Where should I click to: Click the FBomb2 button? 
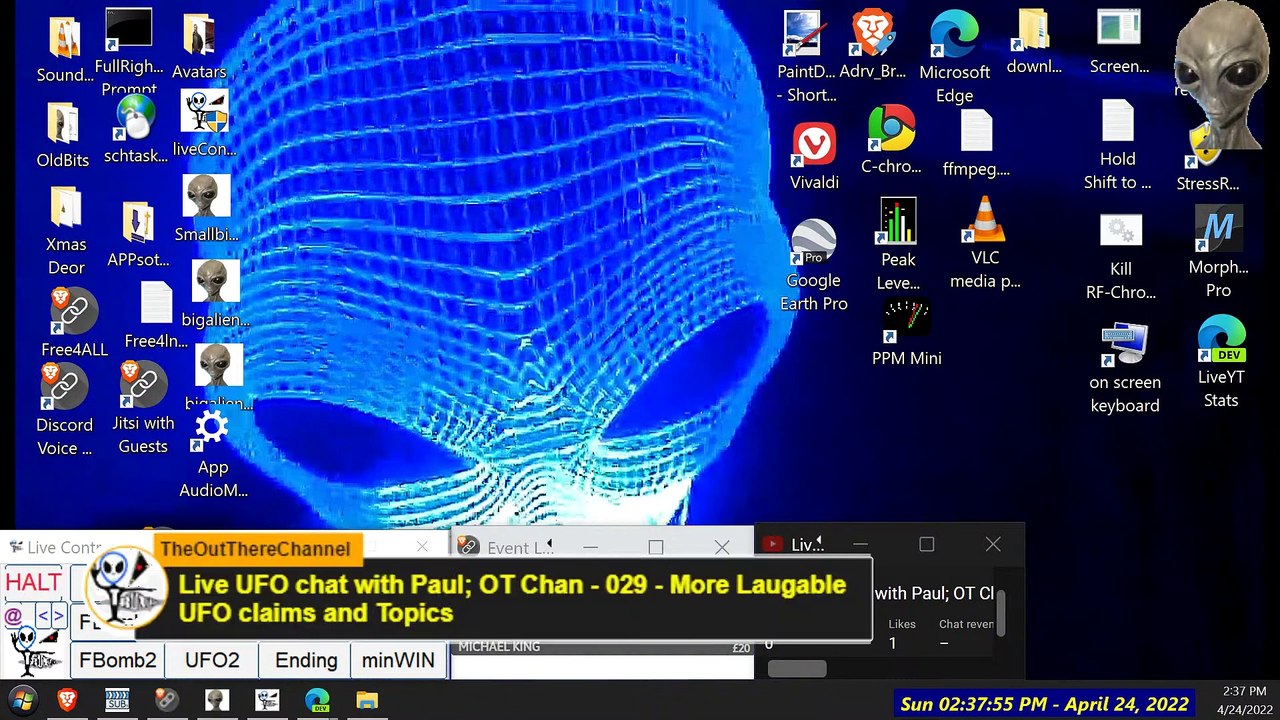(118, 660)
